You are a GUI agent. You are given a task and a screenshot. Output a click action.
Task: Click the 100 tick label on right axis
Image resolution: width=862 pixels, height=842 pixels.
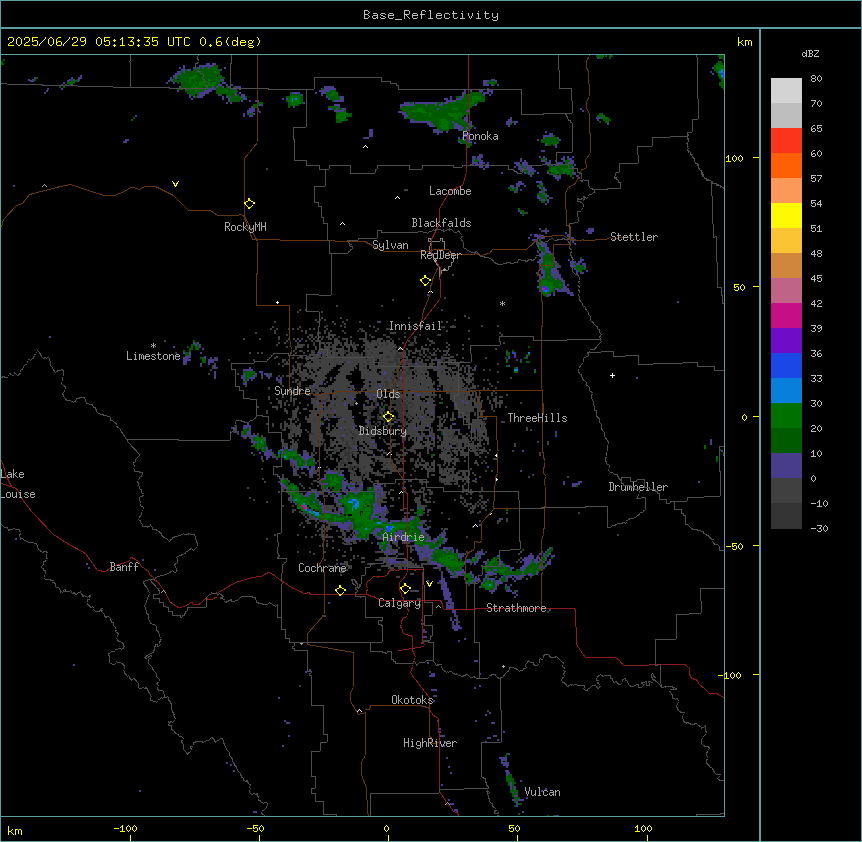pyautogui.click(x=734, y=158)
